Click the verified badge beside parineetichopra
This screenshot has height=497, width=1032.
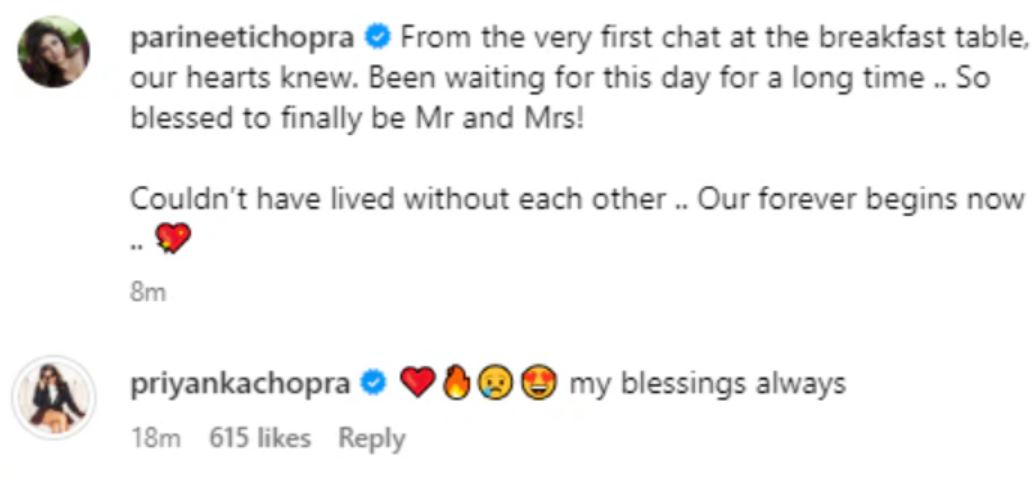(377, 38)
